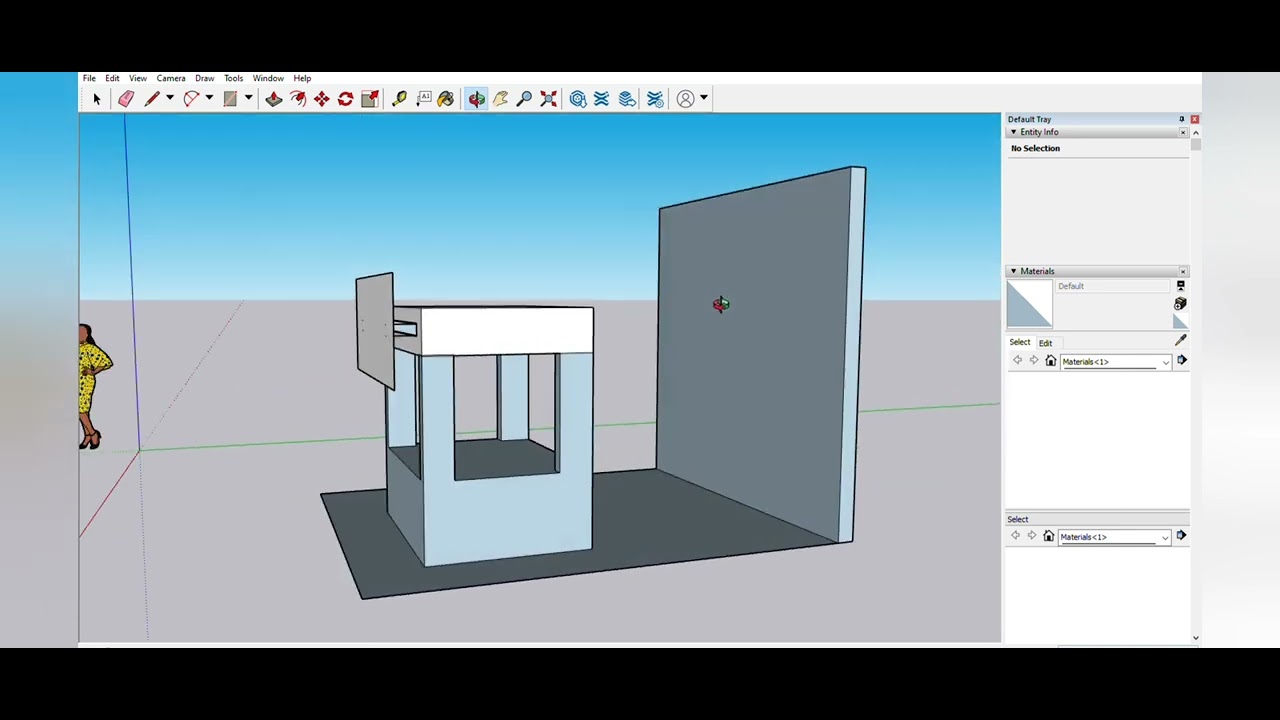Go to materials home (In Model)
Screen dimensions: 1280x720
1051,361
